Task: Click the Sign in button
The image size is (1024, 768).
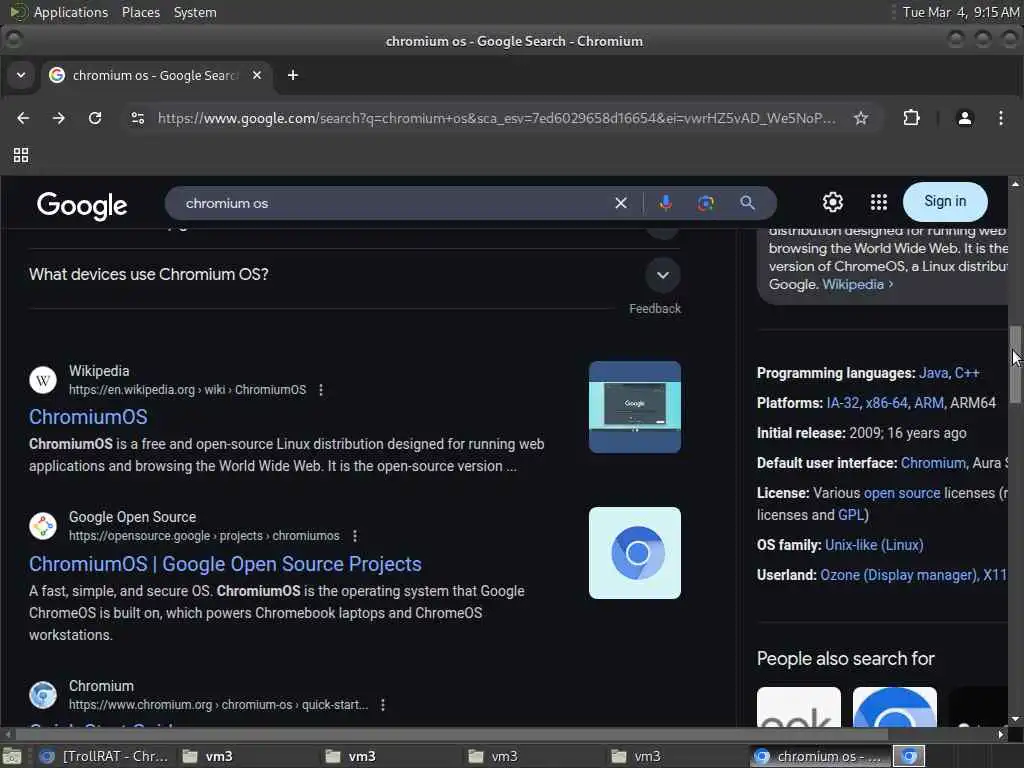Action: click(945, 202)
